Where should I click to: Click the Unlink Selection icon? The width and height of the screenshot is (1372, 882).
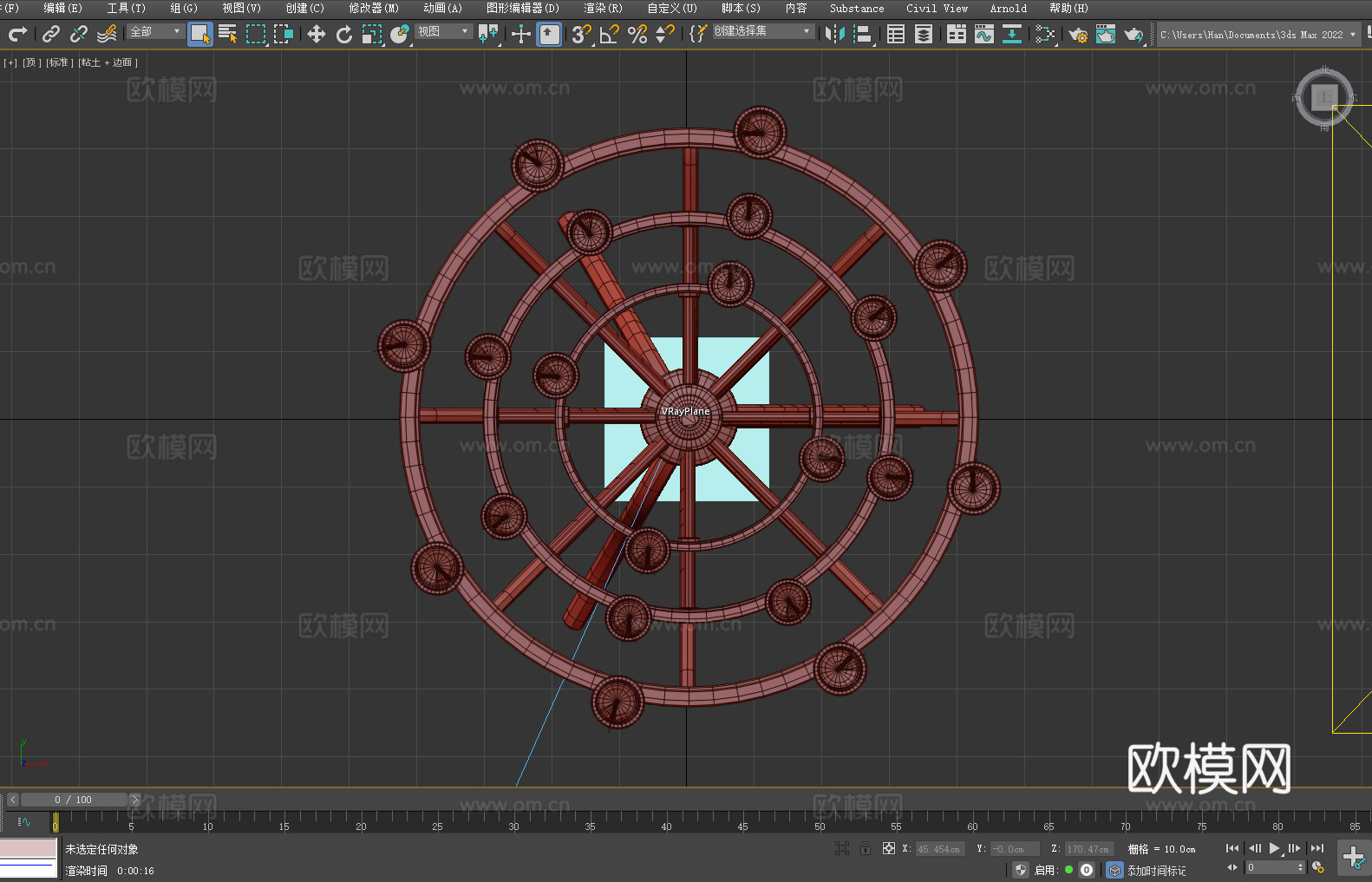pos(79,34)
